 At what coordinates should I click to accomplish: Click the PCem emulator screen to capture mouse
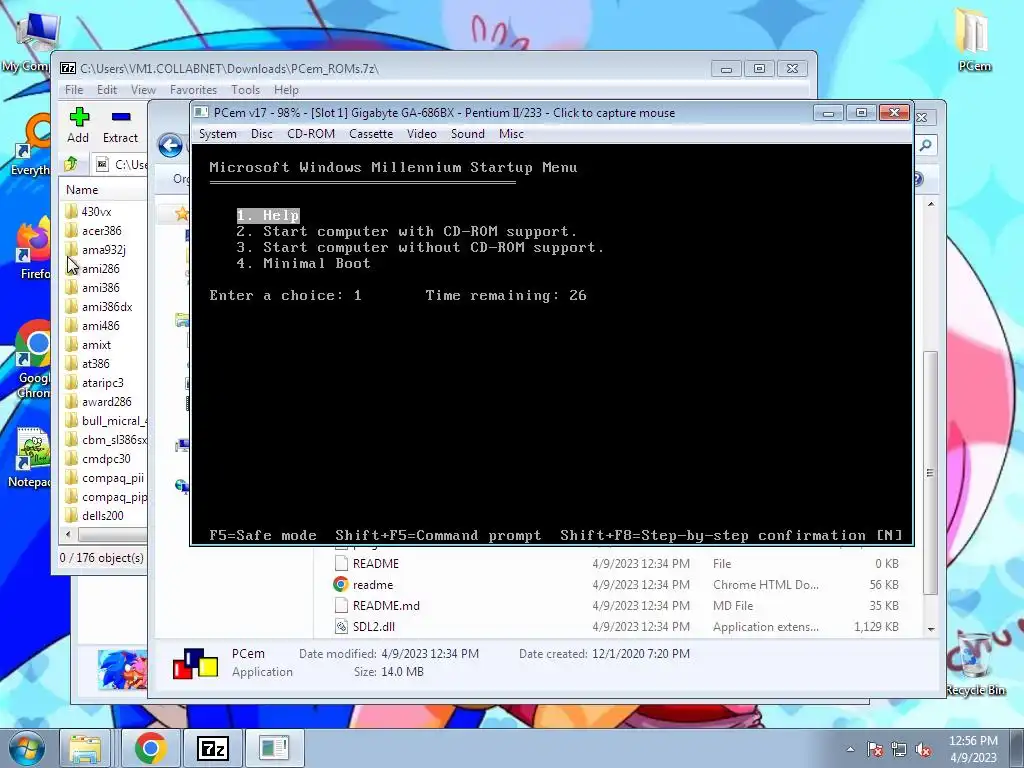click(552, 344)
